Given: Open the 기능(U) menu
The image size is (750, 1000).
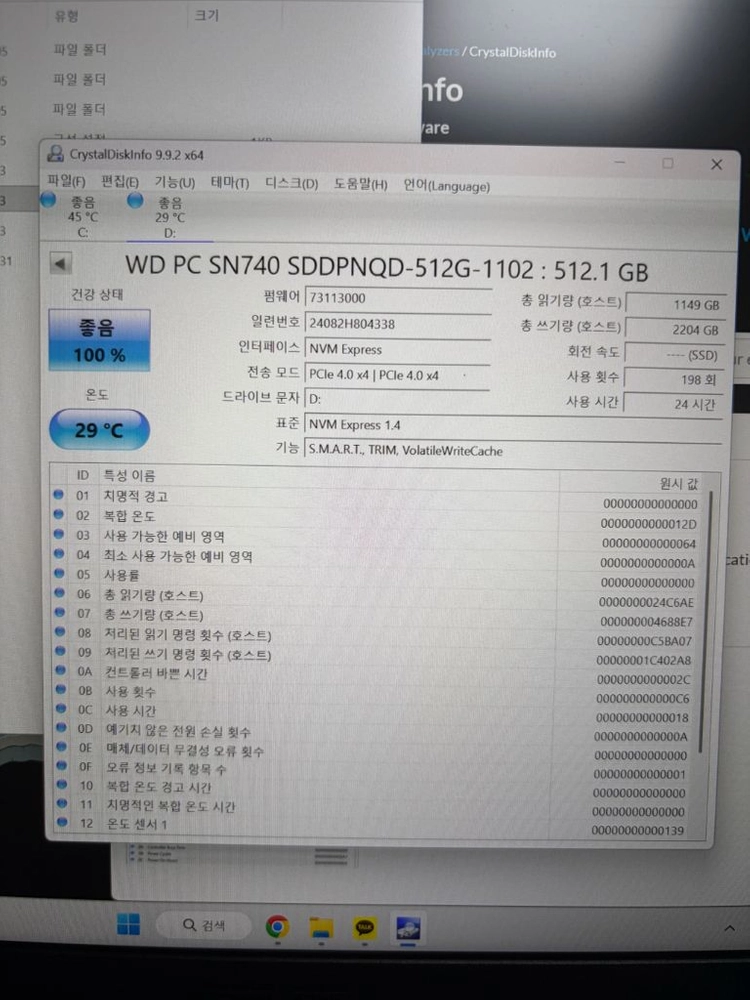Looking at the screenshot, I should (x=174, y=182).
